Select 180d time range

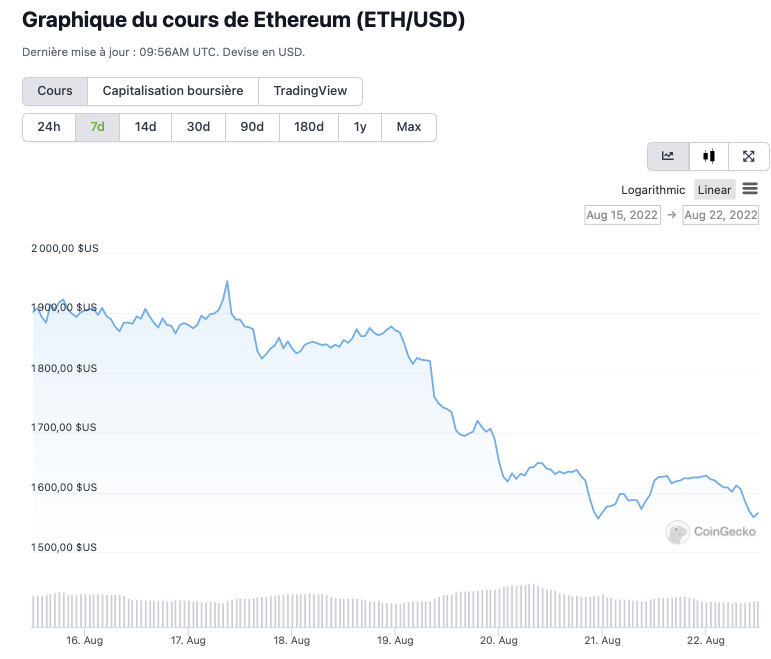tap(308, 127)
